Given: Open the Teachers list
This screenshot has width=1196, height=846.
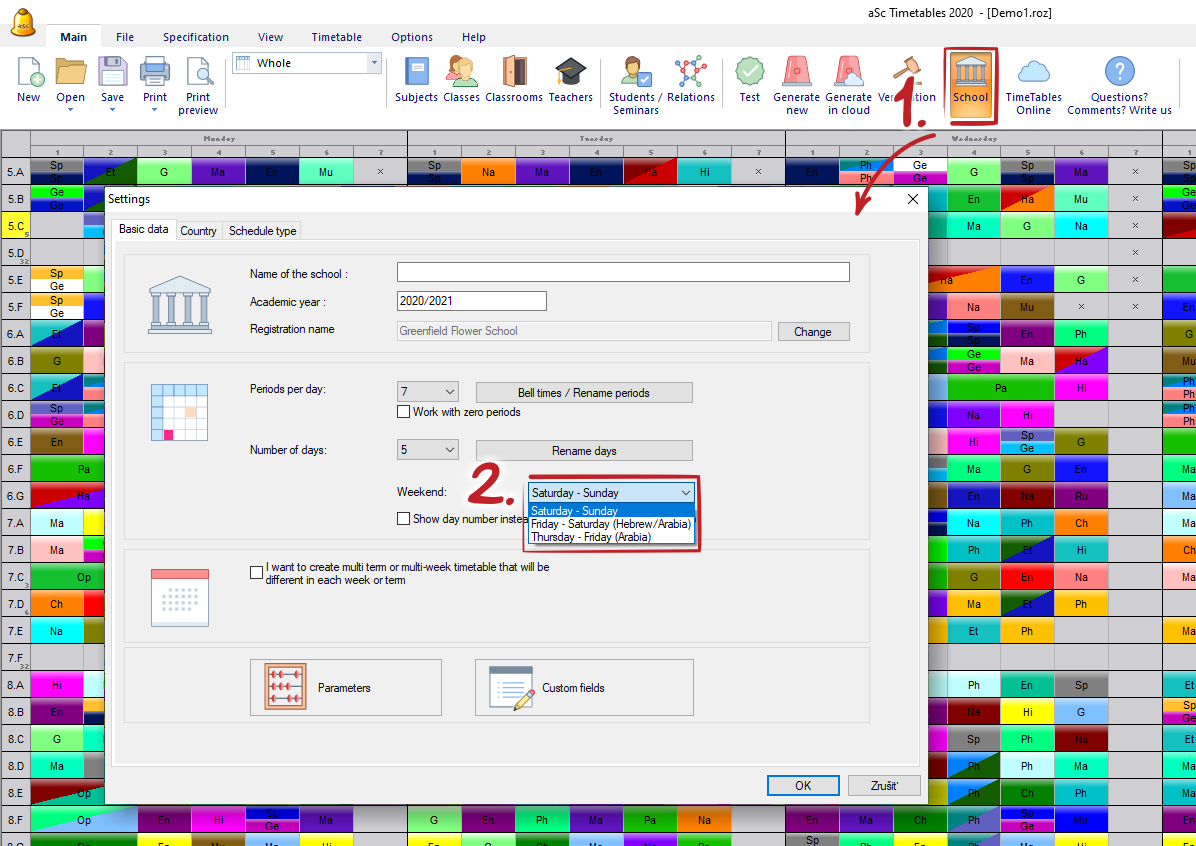Looking at the screenshot, I should [x=571, y=80].
